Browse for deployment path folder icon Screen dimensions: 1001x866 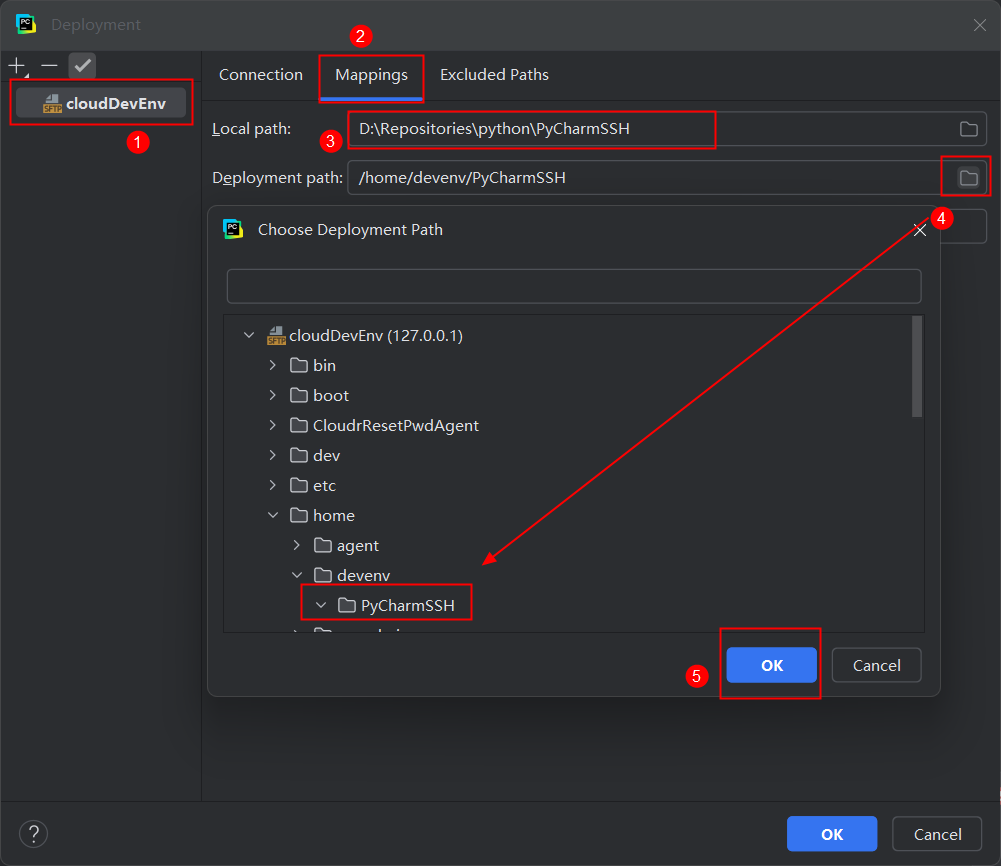point(968,177)
